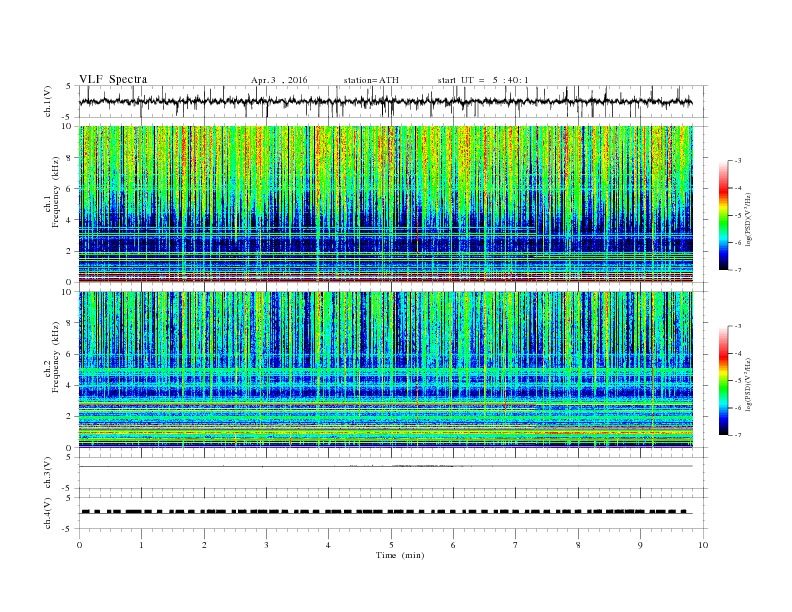Click the "ch.1(V)" waveform axis label
This screenshot has width=792, height=612.
tap(48, 101)
